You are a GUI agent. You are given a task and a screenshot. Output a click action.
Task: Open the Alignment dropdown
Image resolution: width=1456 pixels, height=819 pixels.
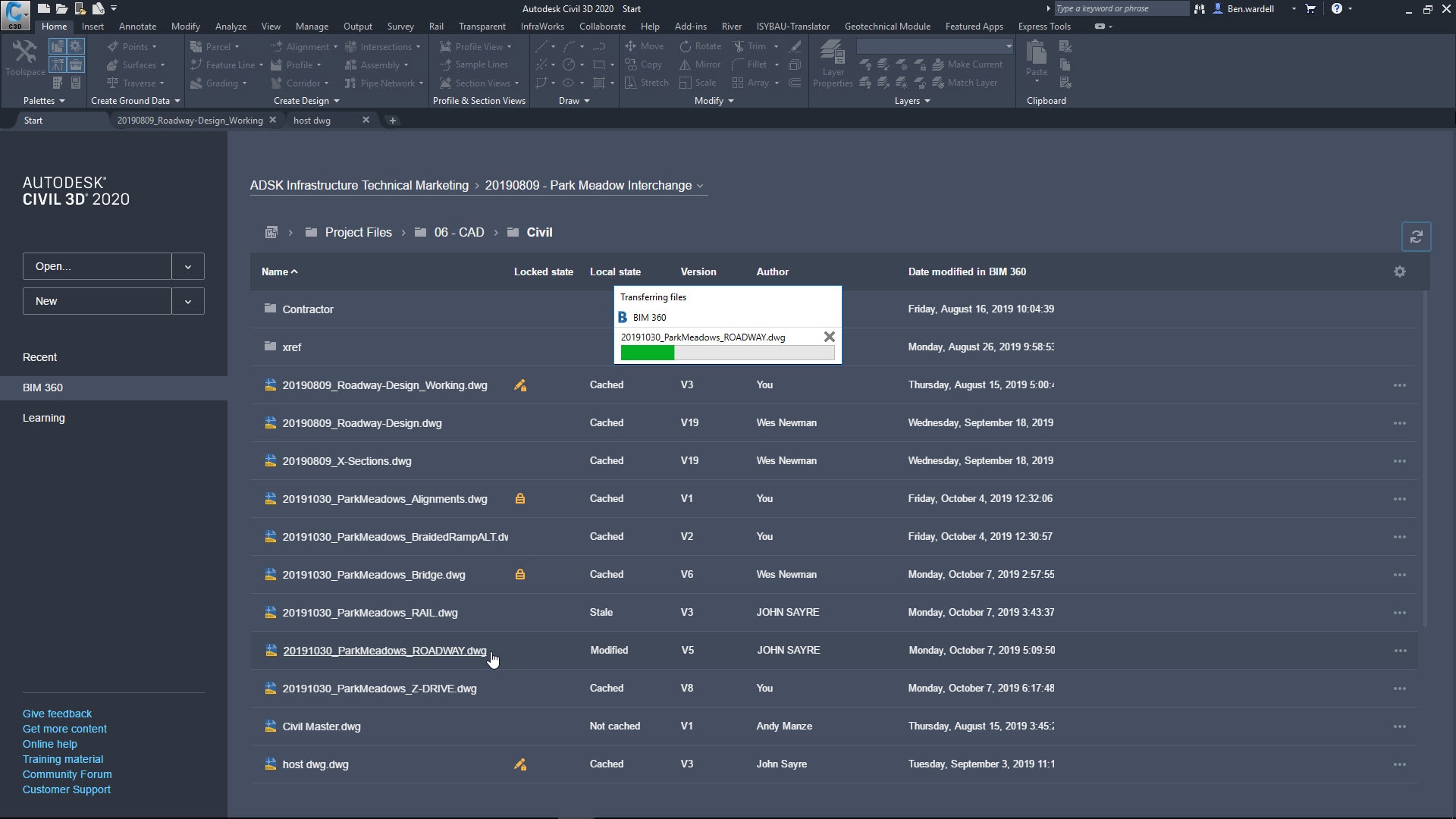[303, 46]
